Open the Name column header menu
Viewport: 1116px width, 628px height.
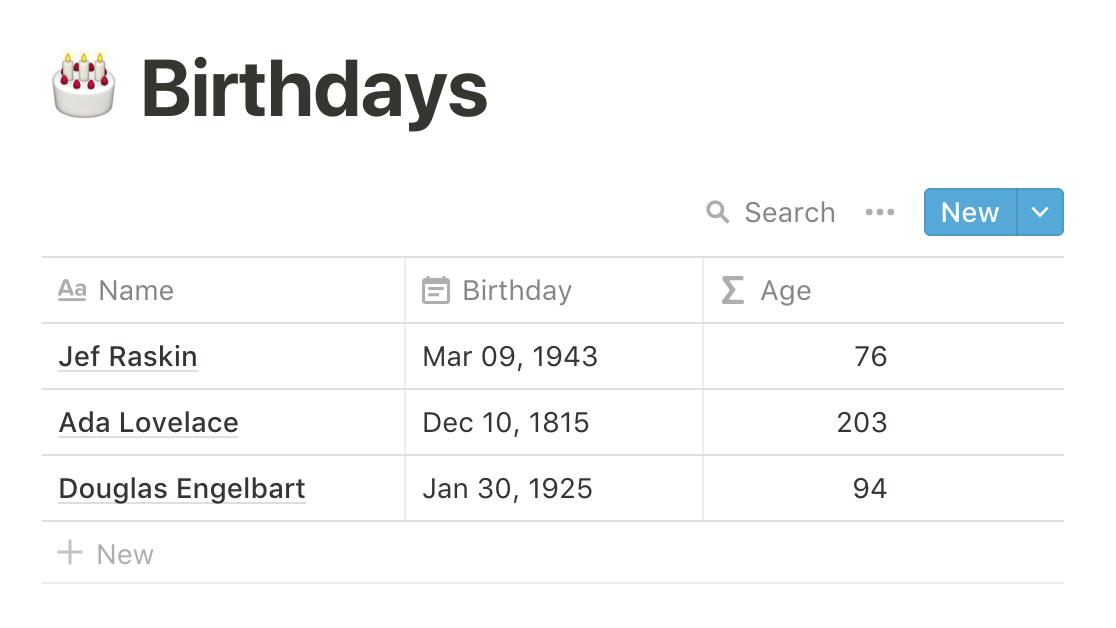pyautogui.click(x=223, y=291)
